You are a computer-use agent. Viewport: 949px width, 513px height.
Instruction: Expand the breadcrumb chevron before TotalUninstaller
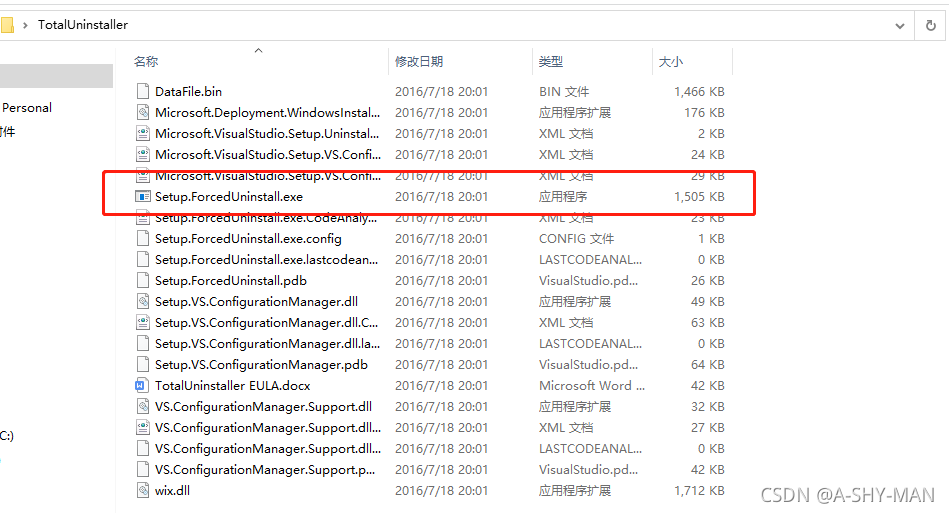pos(25,25)
